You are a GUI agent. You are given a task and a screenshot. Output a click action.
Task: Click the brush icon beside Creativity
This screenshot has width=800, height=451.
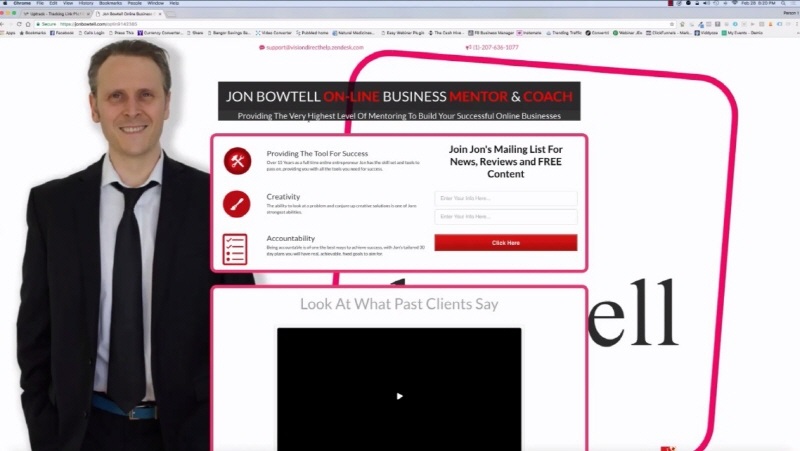237,204
